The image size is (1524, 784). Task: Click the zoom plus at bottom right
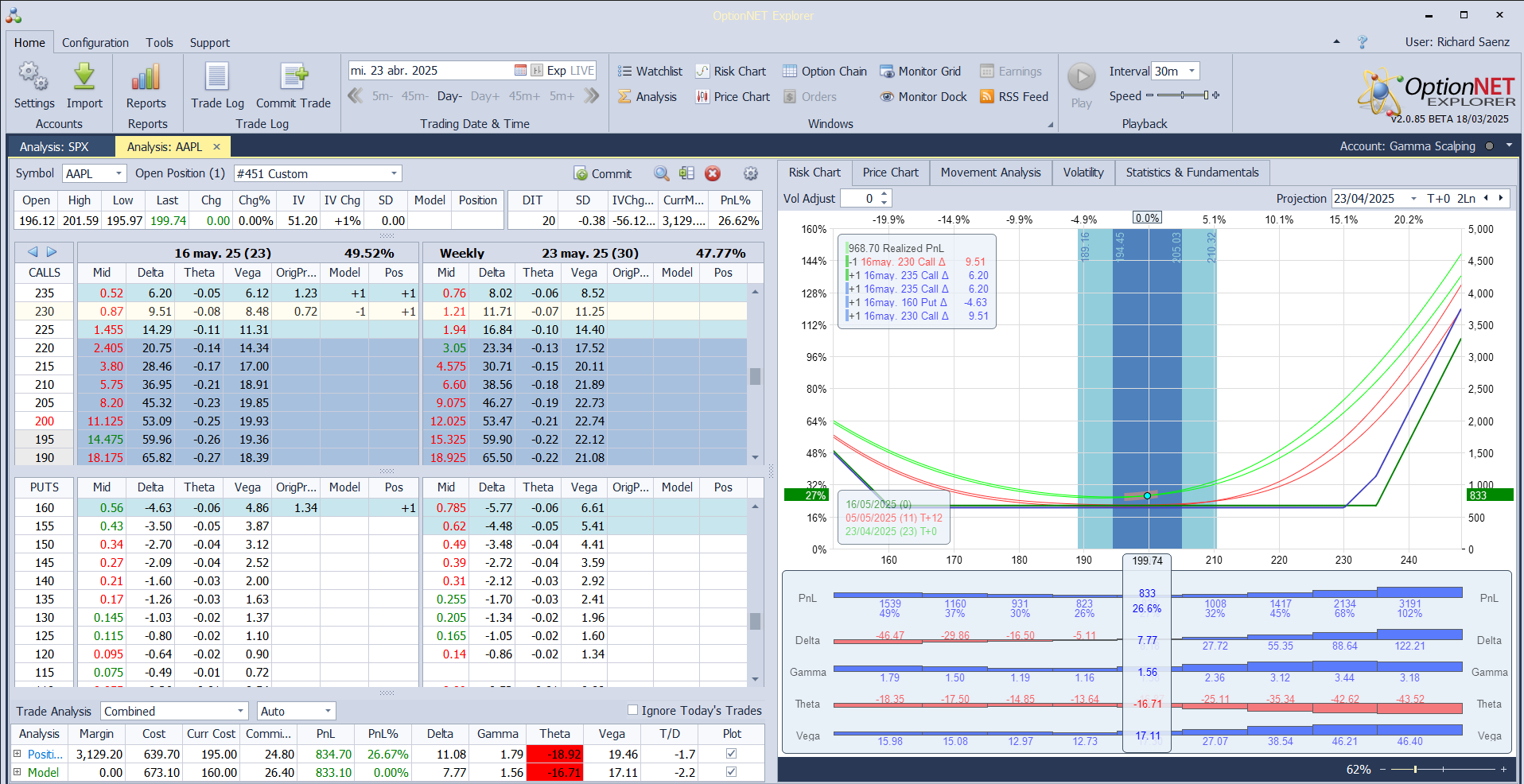(x=1503, y=769)
